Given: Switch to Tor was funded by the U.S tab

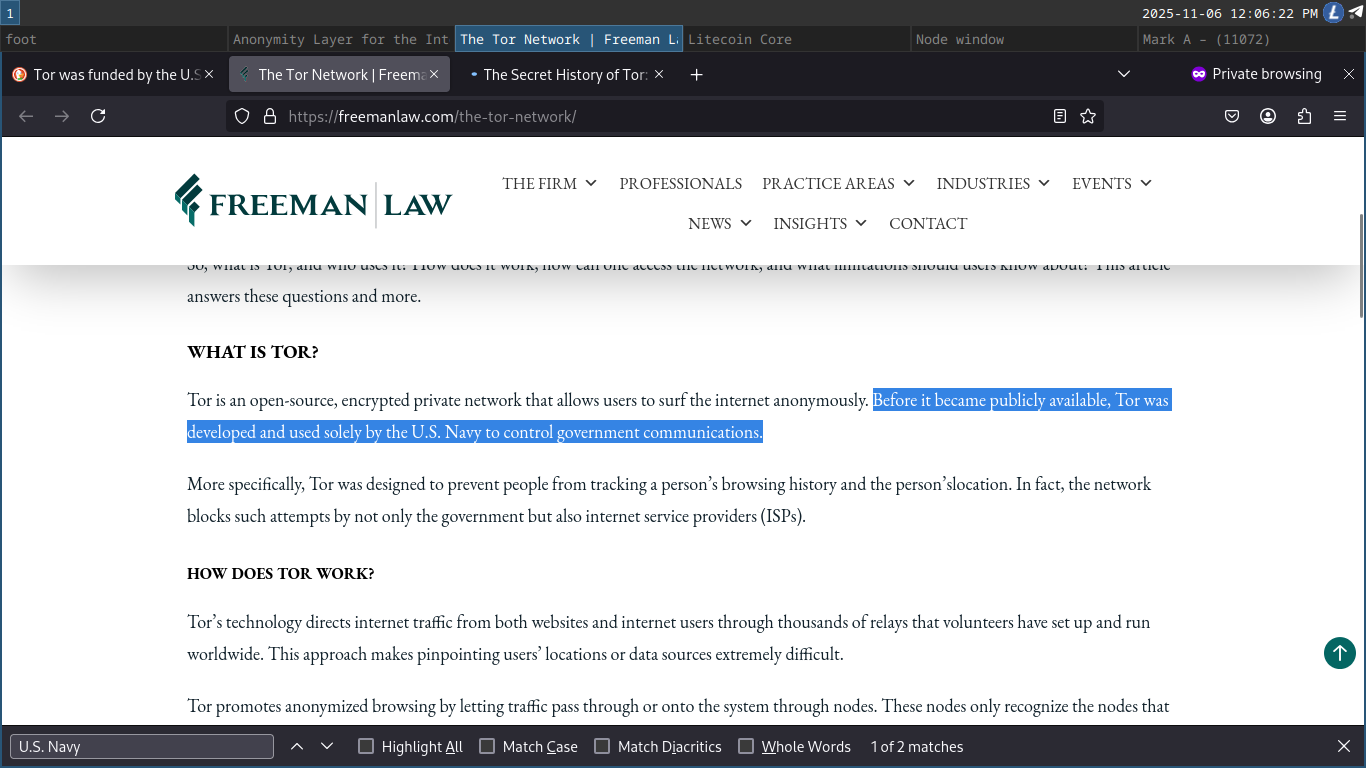Looking at the screenshot, I should pyautogui.click(x=110, y=75).
